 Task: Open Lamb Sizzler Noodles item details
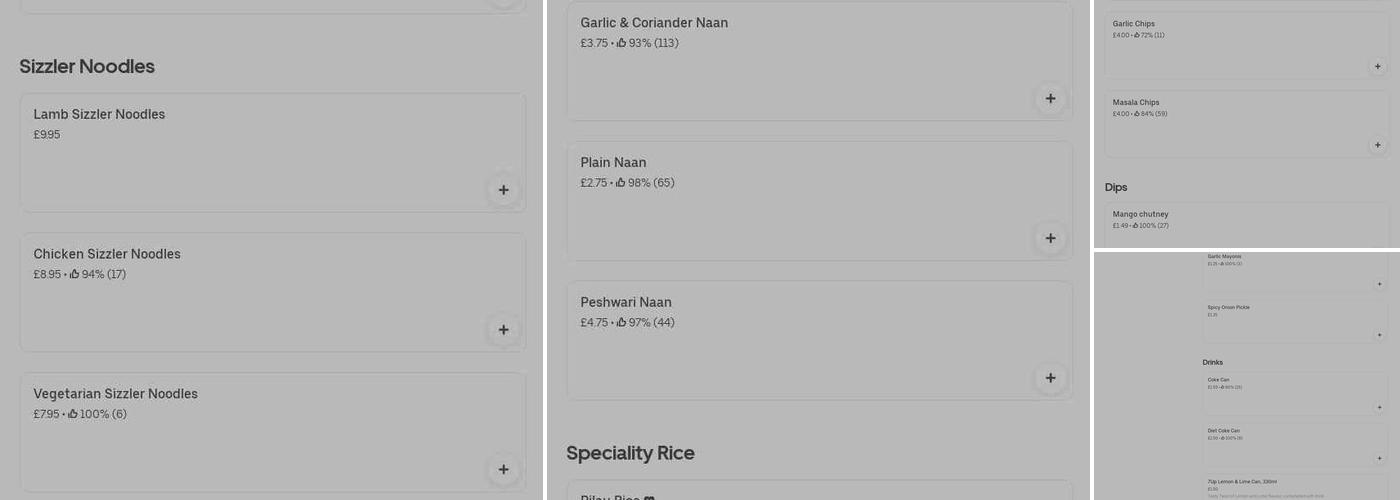pos(99,115)
